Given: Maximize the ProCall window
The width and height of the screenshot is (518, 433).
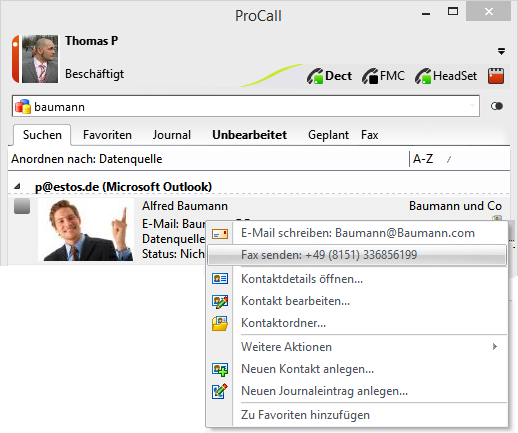Looking at the screenshot, I should 453,12.
